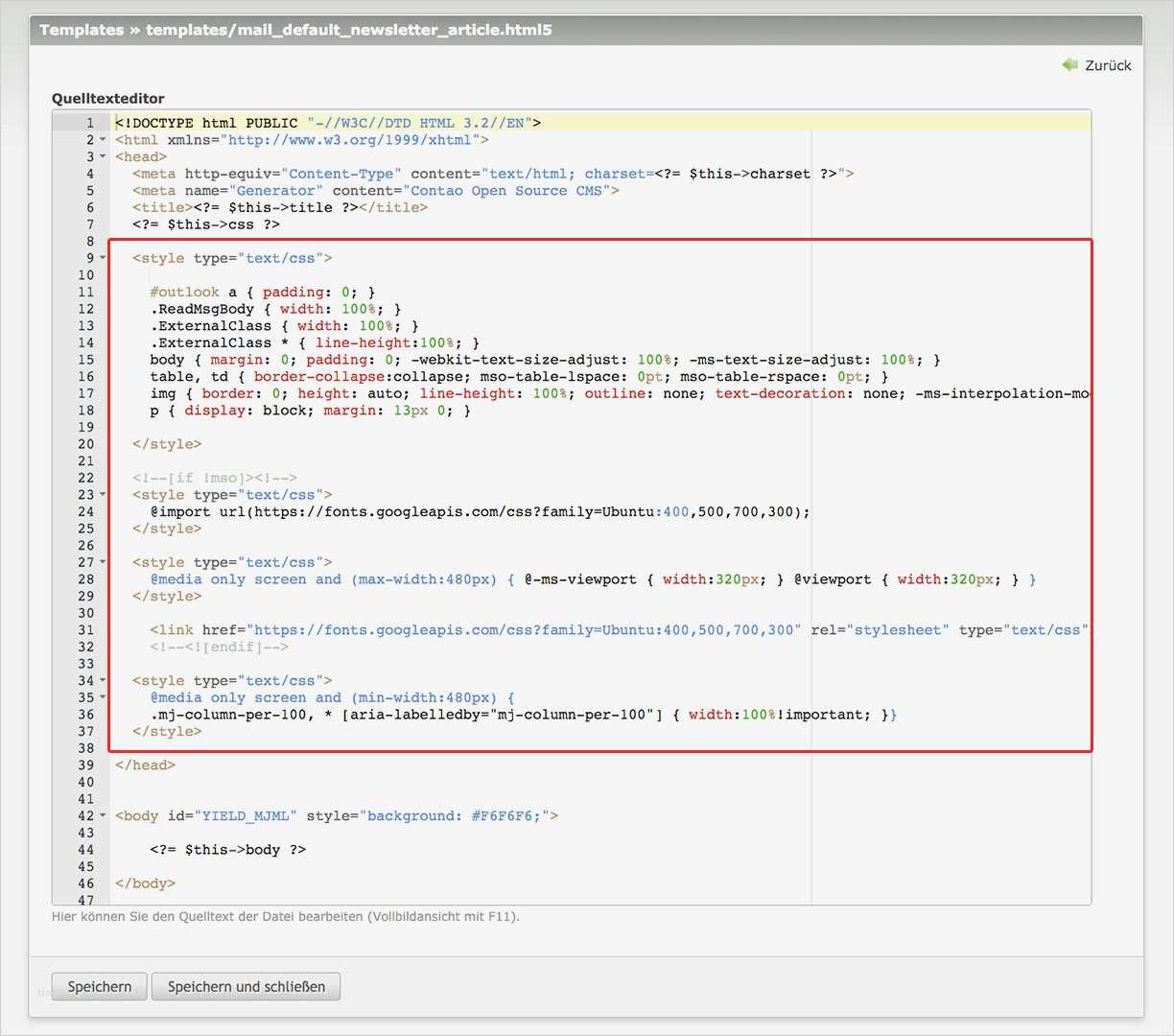Click the Templates breadcrumb in the header
This screenshot has height=1036, width=1174.
(82, 30)
